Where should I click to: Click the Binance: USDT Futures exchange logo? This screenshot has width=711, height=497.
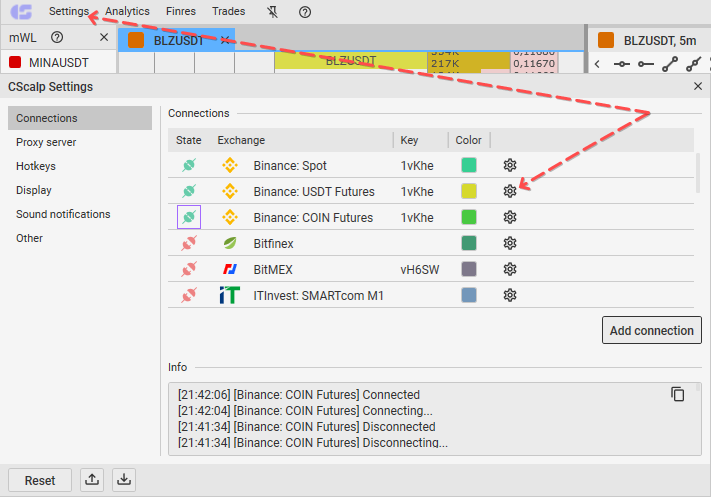230,191
